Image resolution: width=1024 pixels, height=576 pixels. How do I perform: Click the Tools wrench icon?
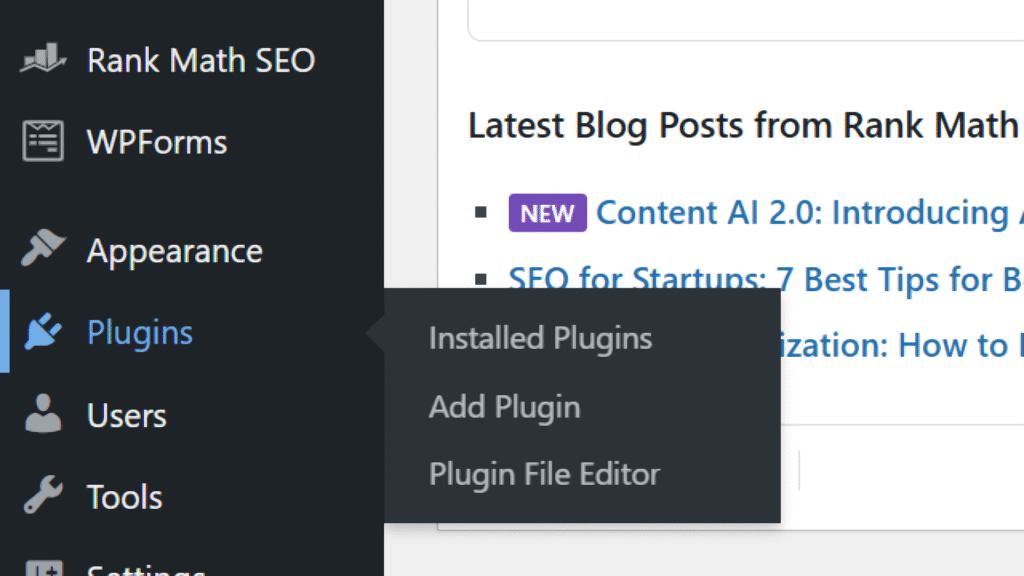[43, 496]
